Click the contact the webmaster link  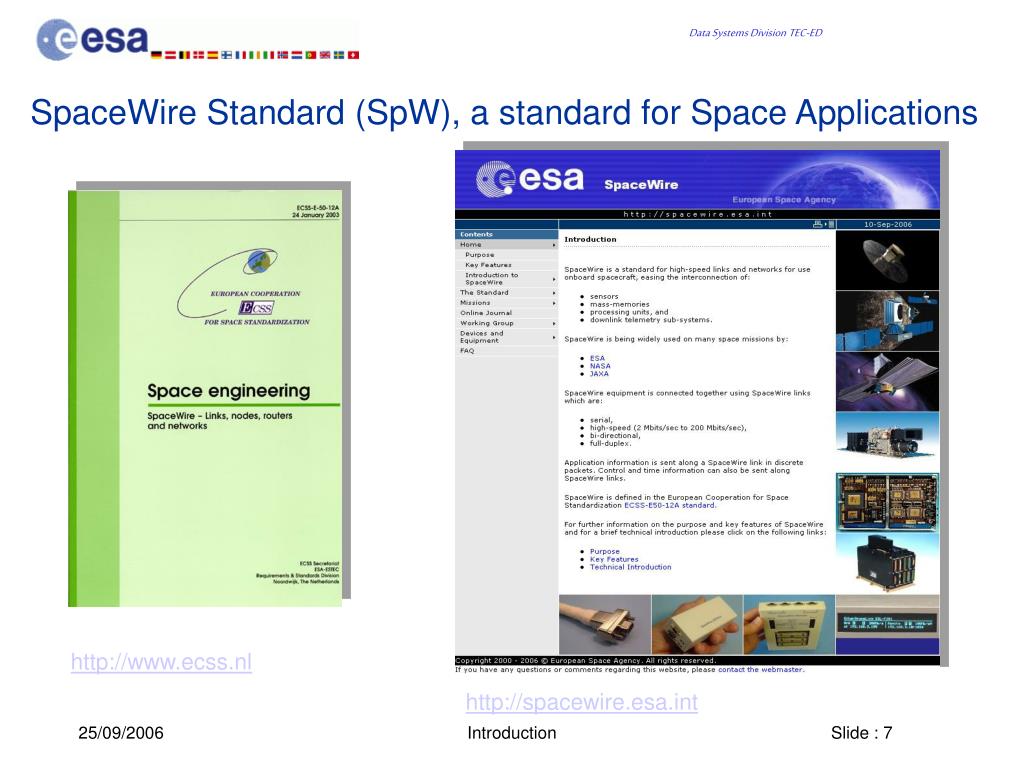761,669
